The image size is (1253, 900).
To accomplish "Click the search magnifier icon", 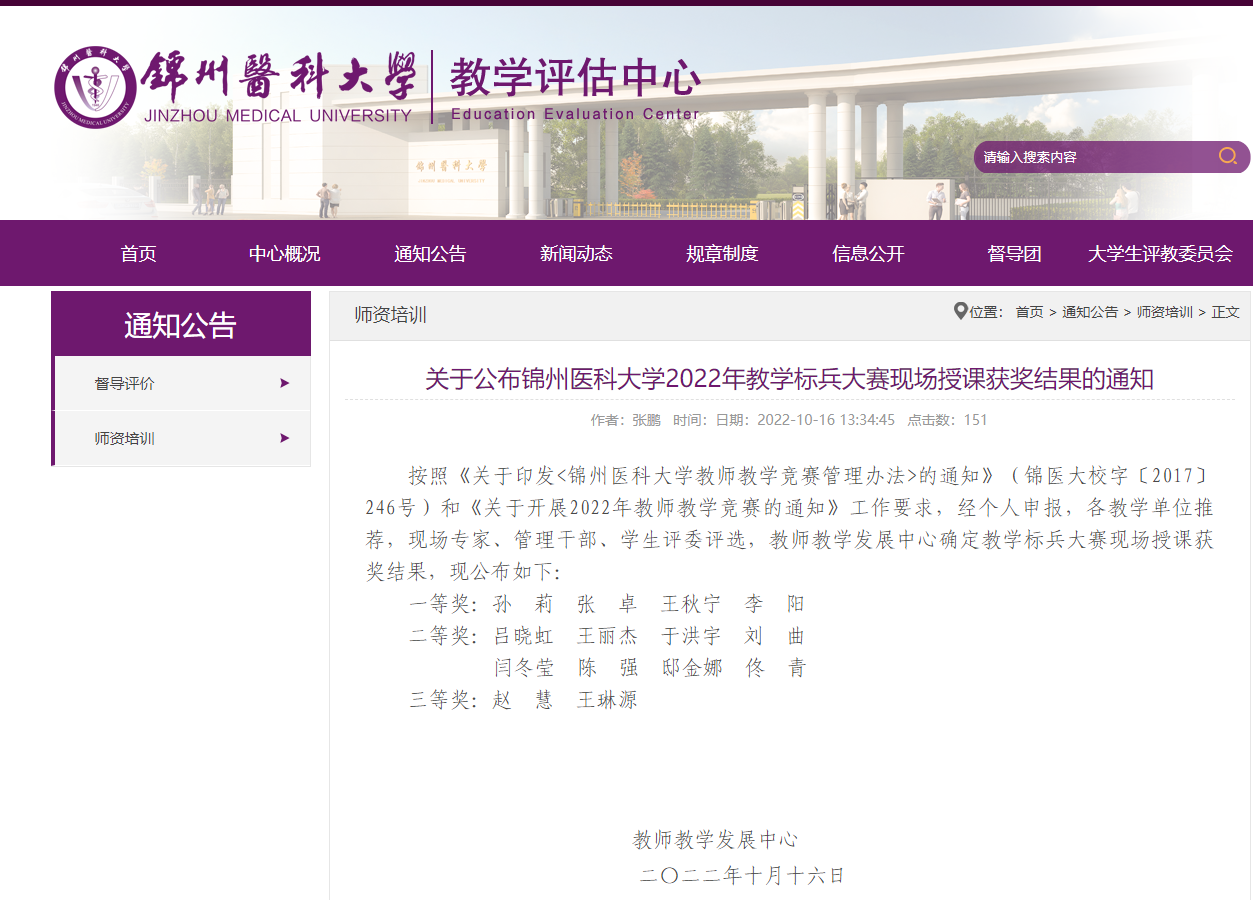I will pyautogui.click(x=1227, y=156).
